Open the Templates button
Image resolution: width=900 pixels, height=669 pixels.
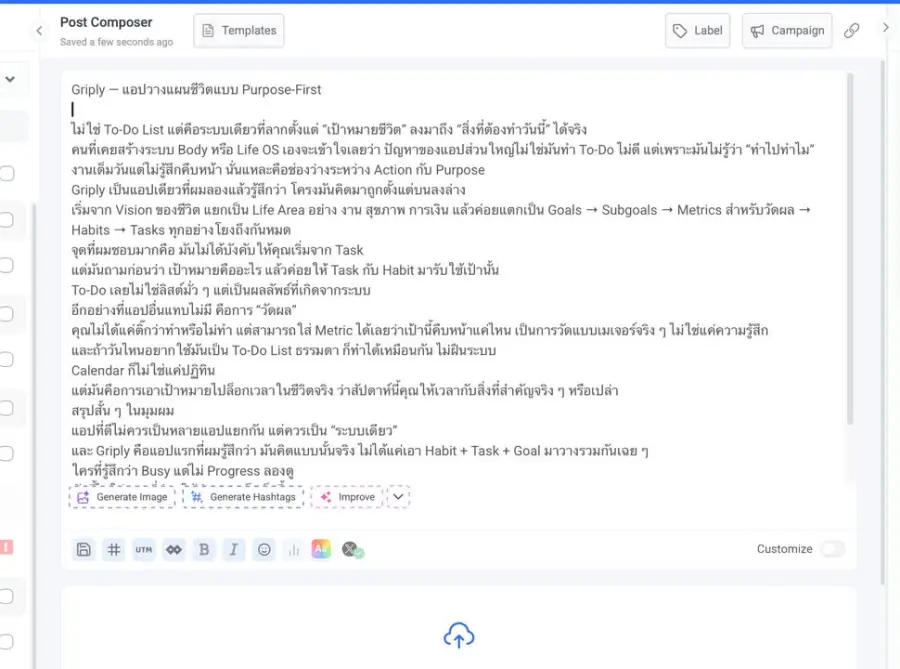point(239,30)
